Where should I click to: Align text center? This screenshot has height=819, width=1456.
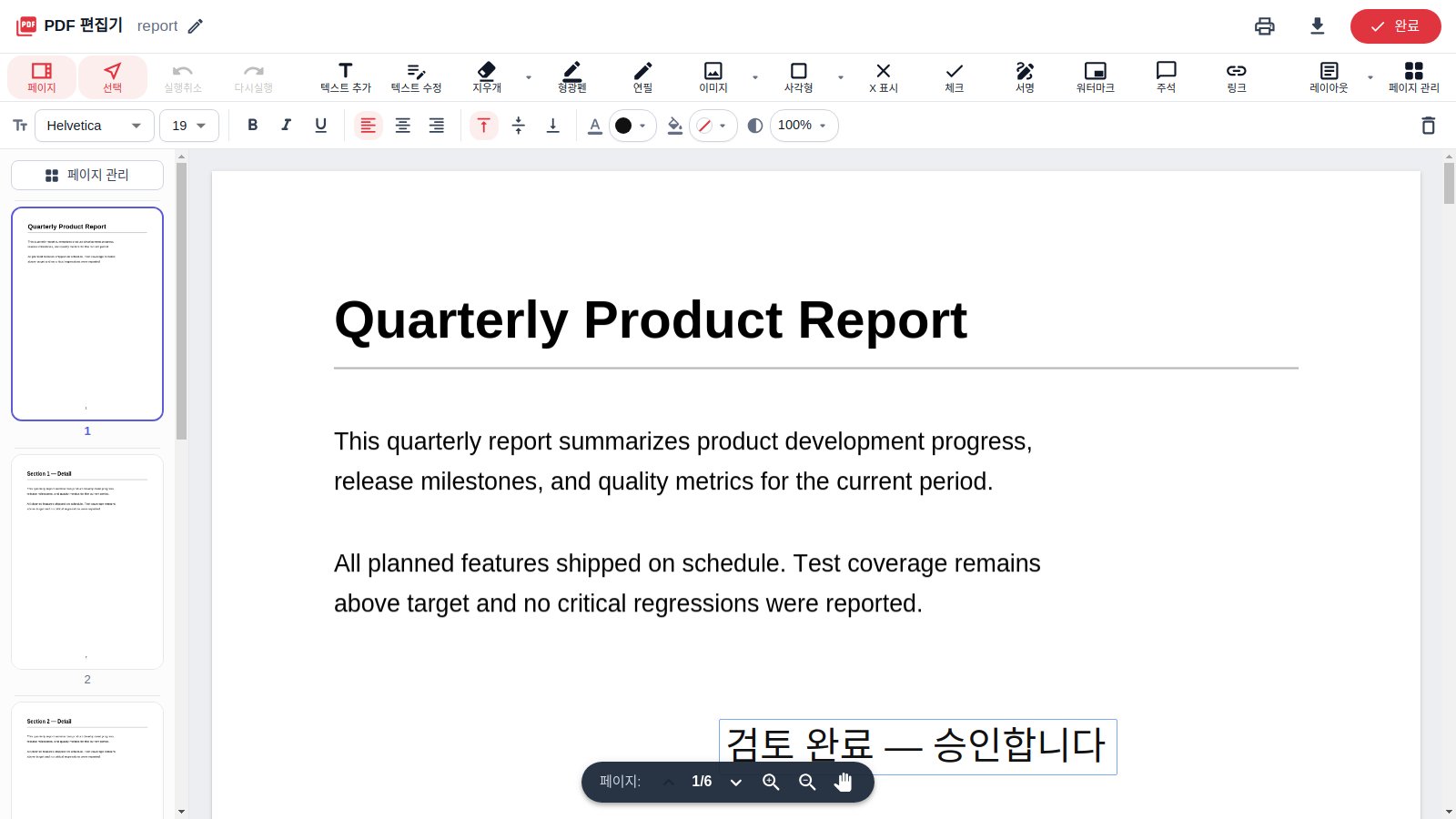(402, 126)
